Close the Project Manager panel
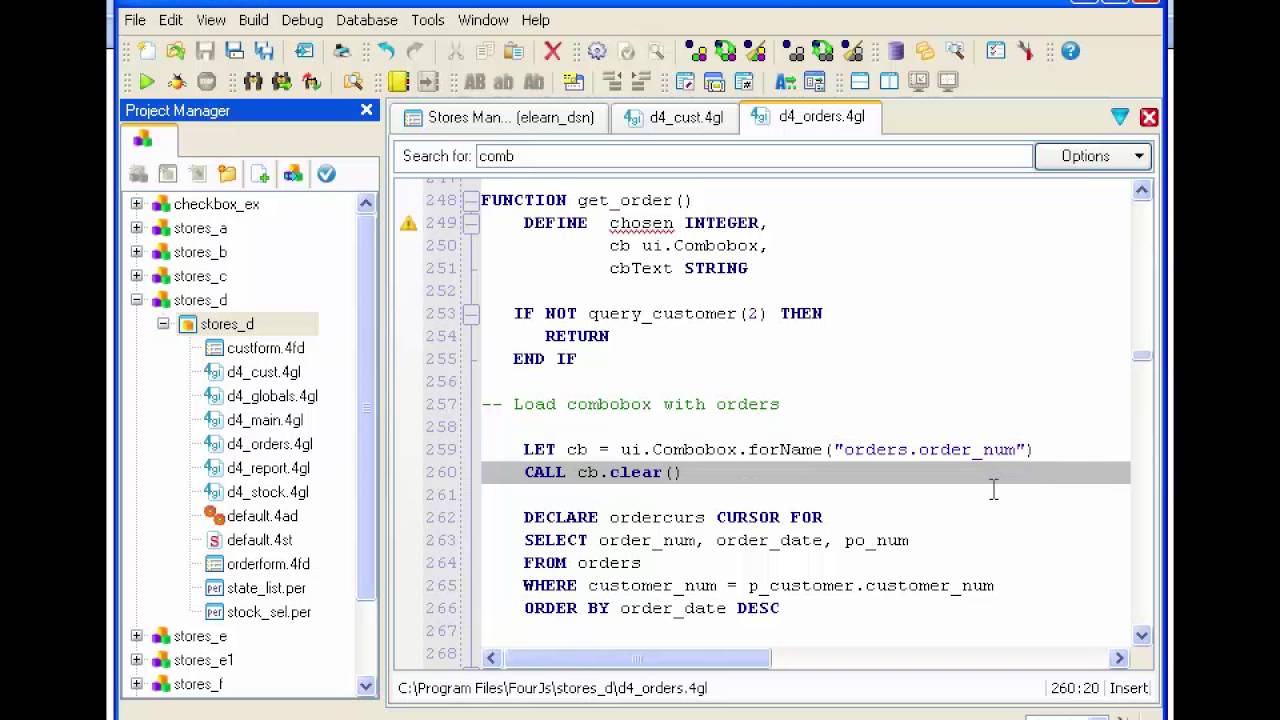This screenshot has height=720, width=1280. 366,110
